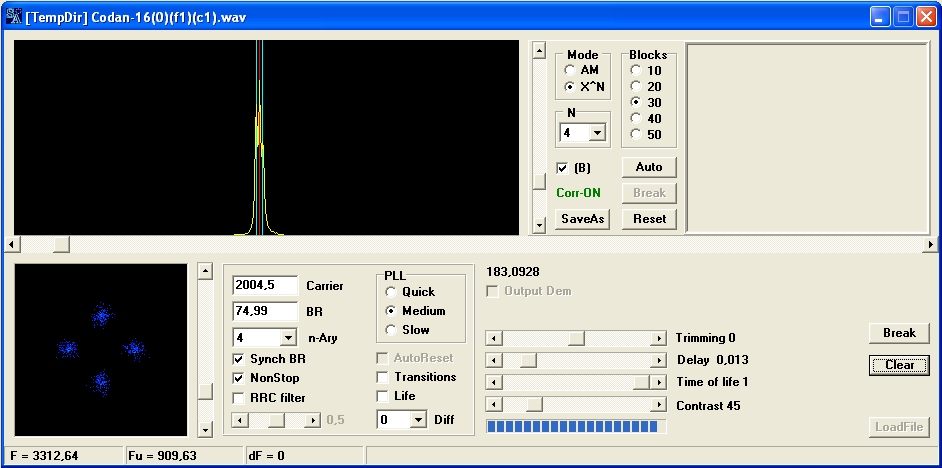Choose 50 blocks radio option

635,135
